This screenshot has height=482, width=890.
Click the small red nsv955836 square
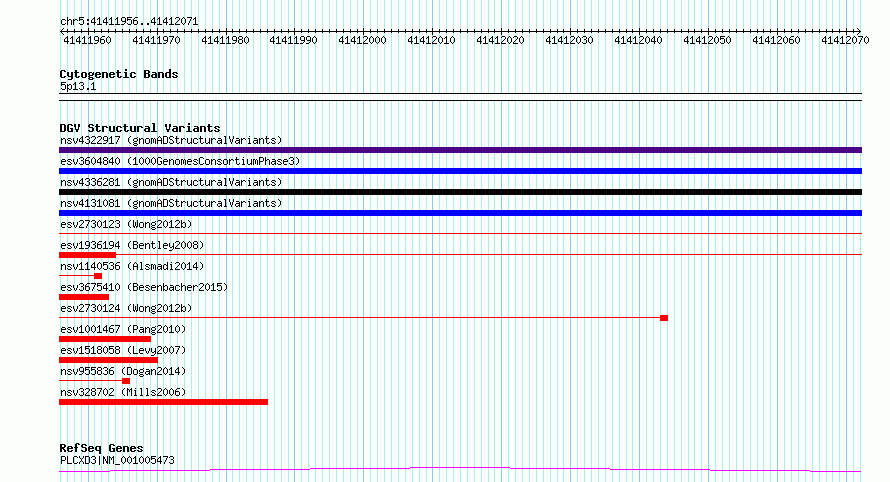126,381
